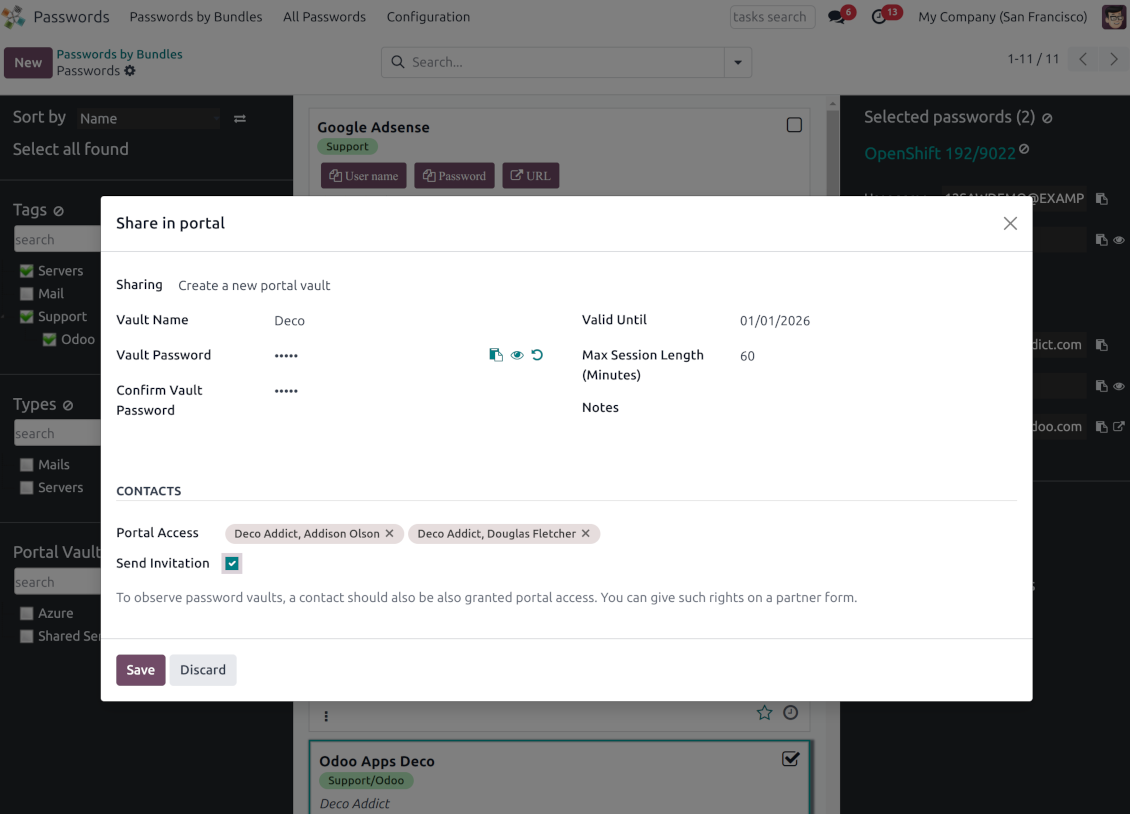Remove OpenShift 192/9022 from selection
Screen dimensions: 1130x814
click(x=1024, y=149)
